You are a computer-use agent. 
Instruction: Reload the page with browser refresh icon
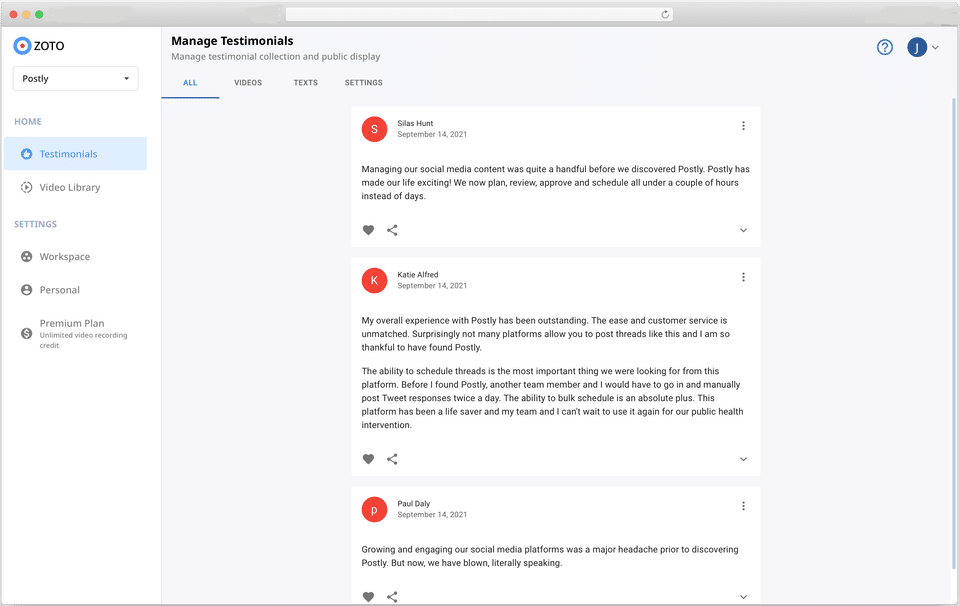click(x=665, y=14)
